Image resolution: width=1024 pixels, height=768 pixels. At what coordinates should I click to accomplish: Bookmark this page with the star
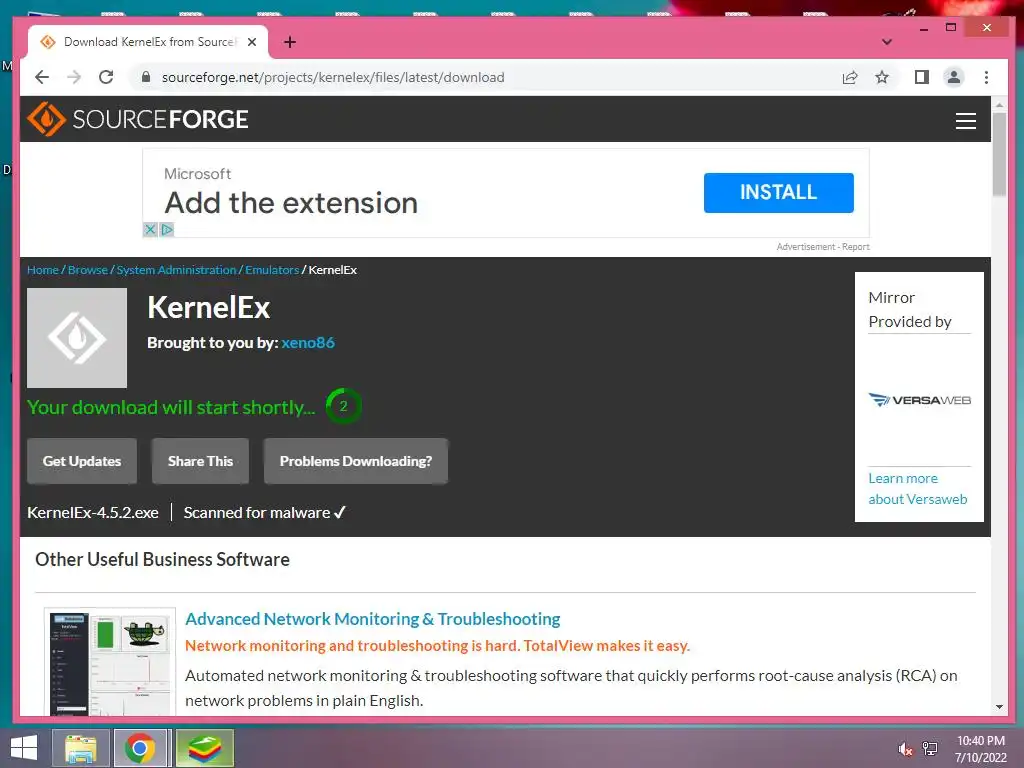(x=882, y=77)
